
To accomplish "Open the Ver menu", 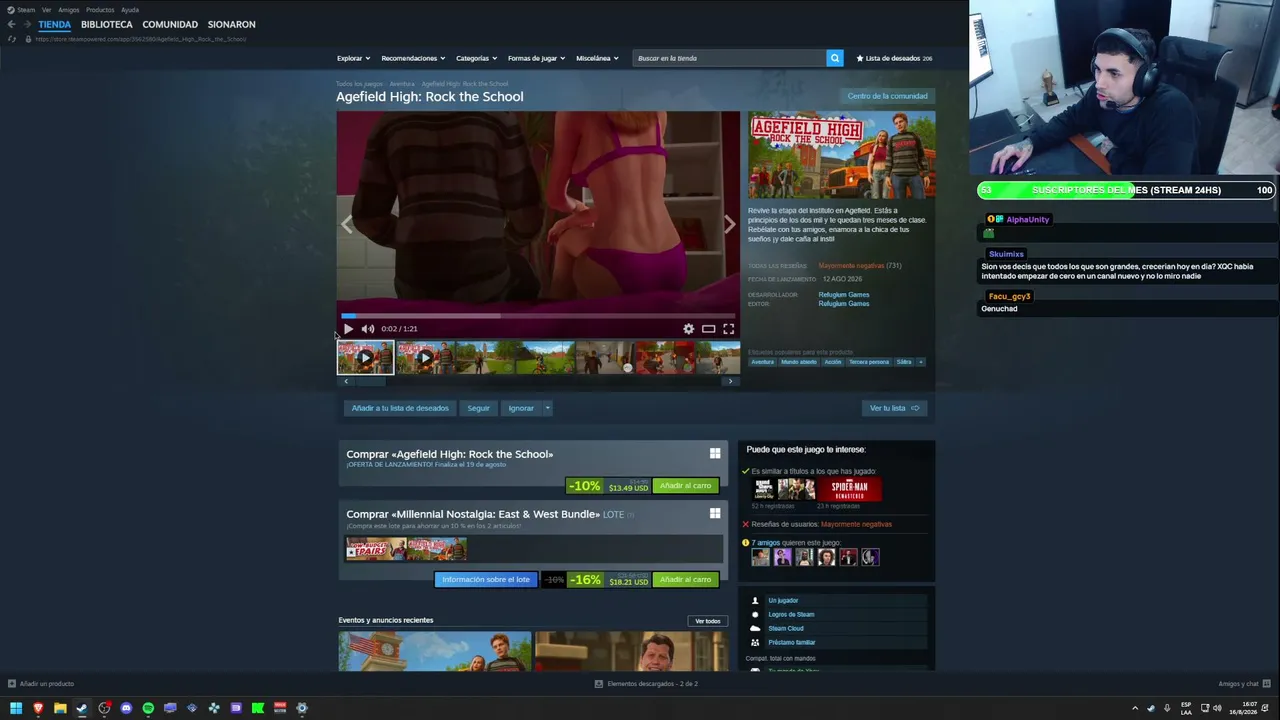I will (x=46, y=10).
